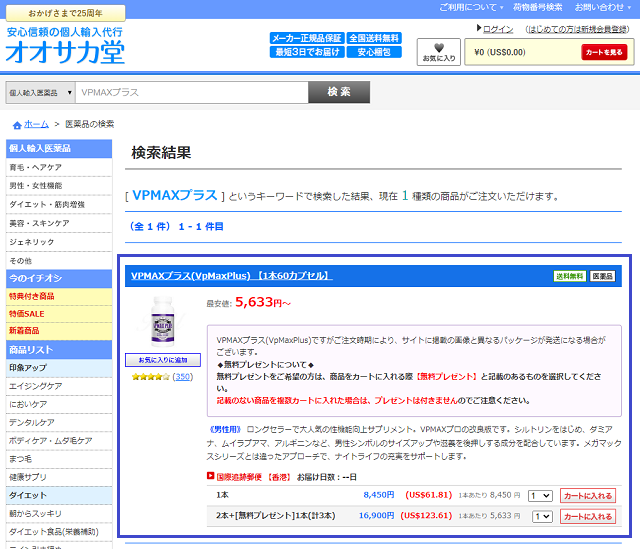Viewport: 640px width, 549px height.
Task: Click the heart favorites icon in the header
Action: pyautogui.click(x=439, y=47)
